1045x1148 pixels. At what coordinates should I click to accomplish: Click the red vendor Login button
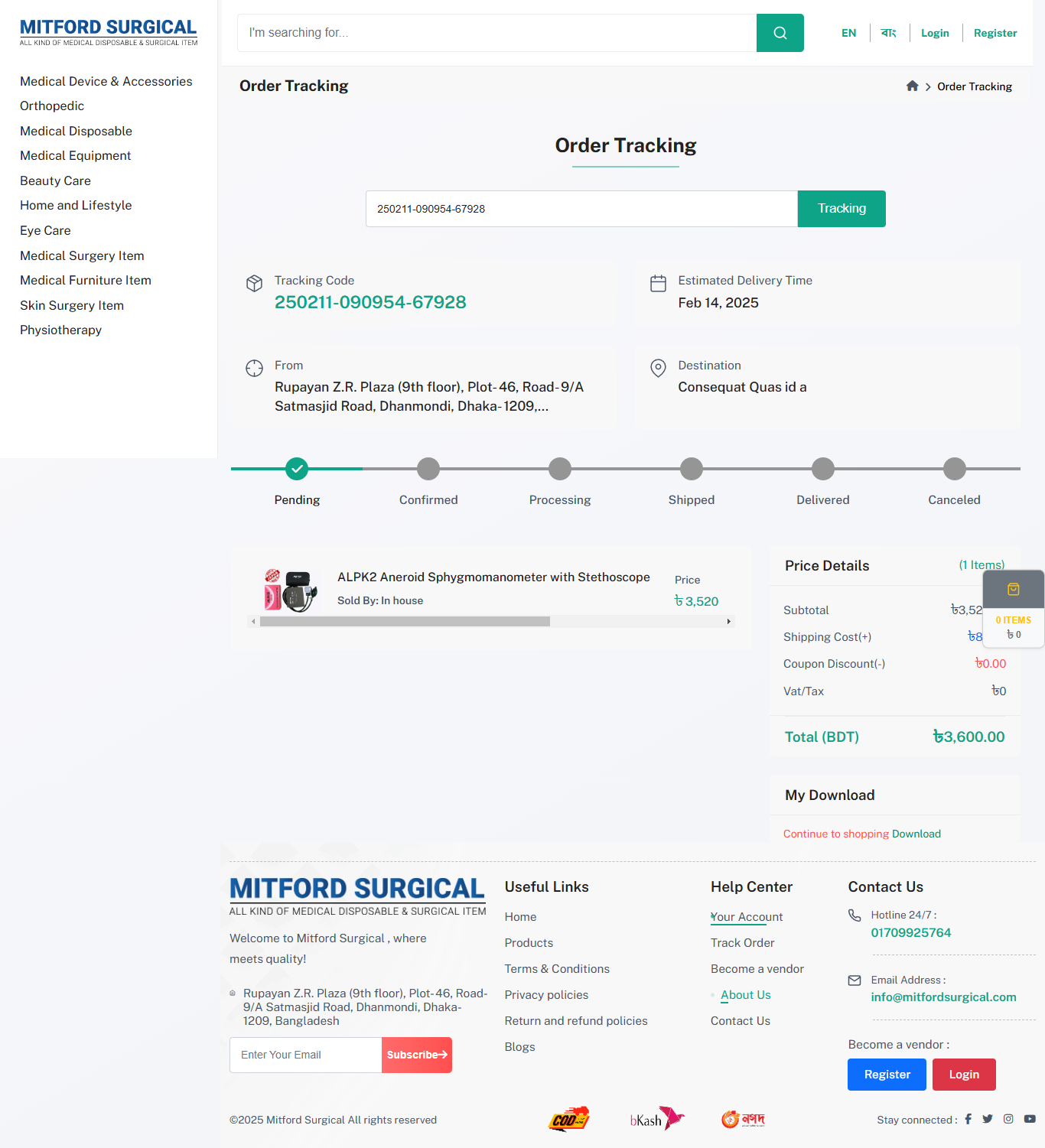(964, 1075)
